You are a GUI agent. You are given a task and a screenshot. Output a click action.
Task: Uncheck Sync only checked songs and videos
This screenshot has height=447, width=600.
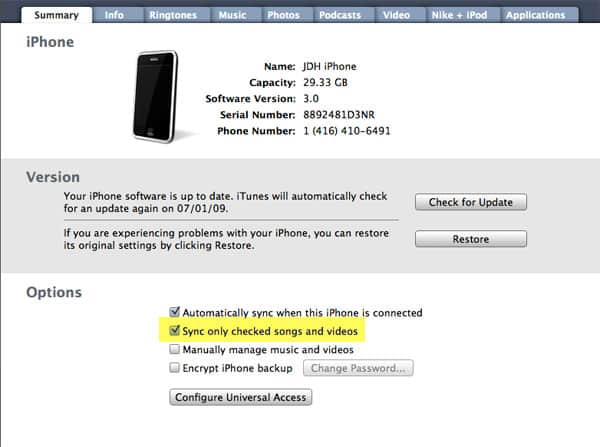point(174,330)
